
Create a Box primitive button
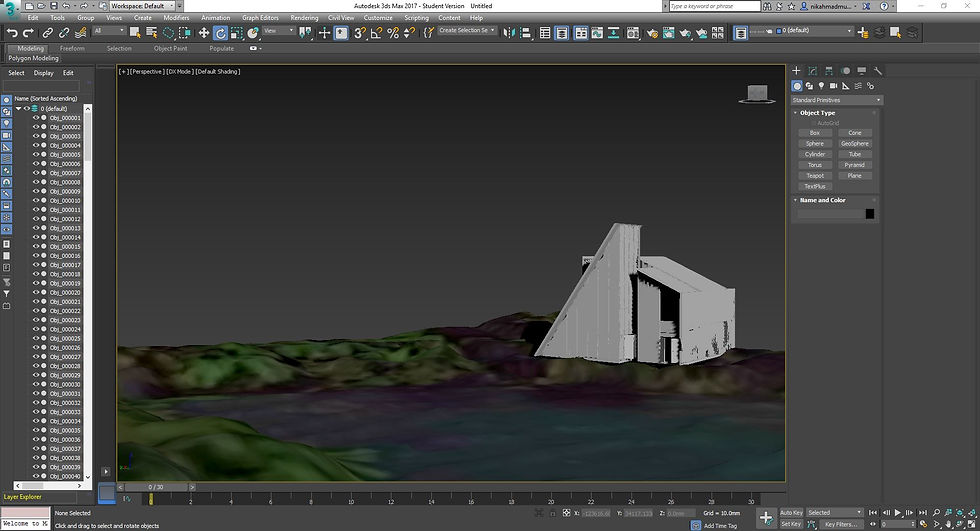point(815,133)
